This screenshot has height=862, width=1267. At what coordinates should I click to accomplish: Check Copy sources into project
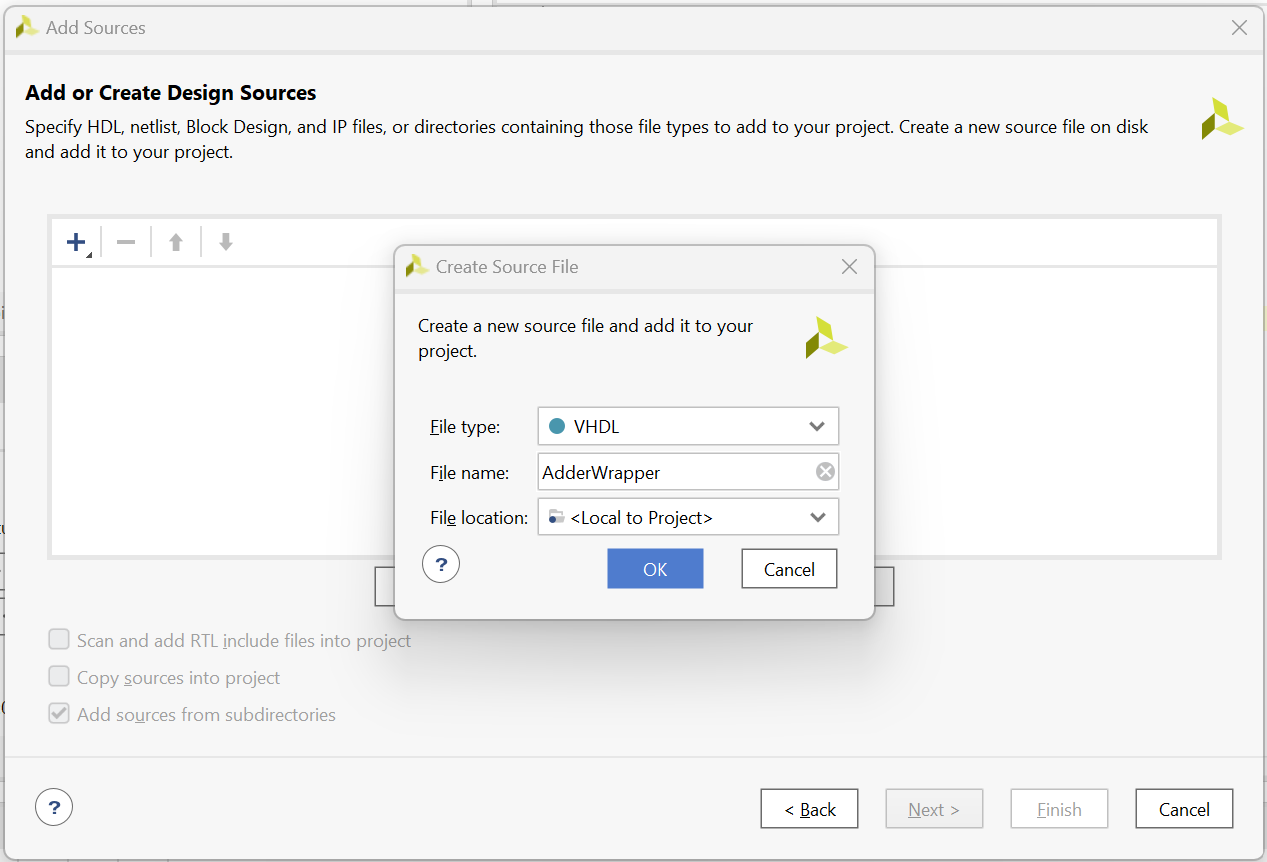[59, 676]
